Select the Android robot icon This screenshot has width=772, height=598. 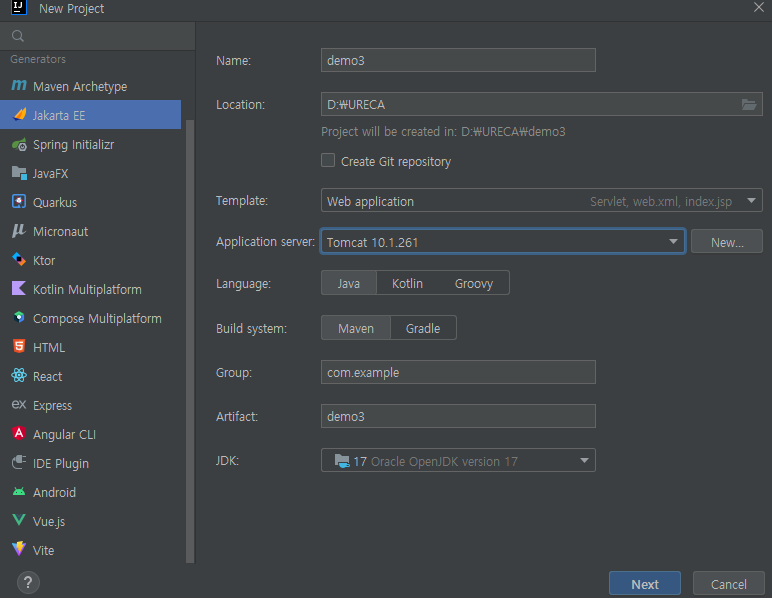click(x=19, y=492)
